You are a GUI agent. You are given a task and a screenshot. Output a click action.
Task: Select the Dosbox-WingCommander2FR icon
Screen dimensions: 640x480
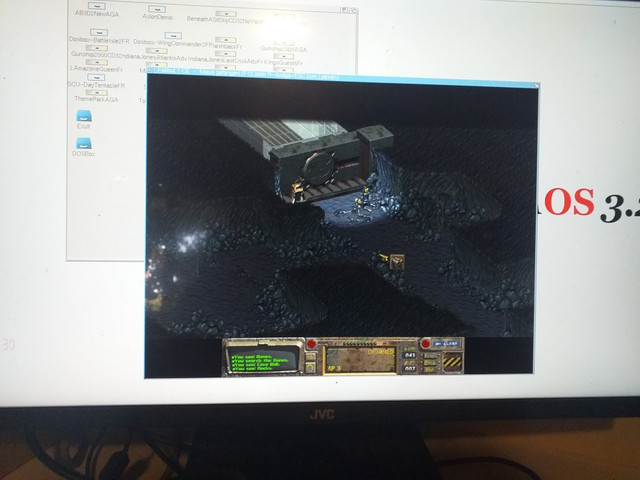(173, 39)
